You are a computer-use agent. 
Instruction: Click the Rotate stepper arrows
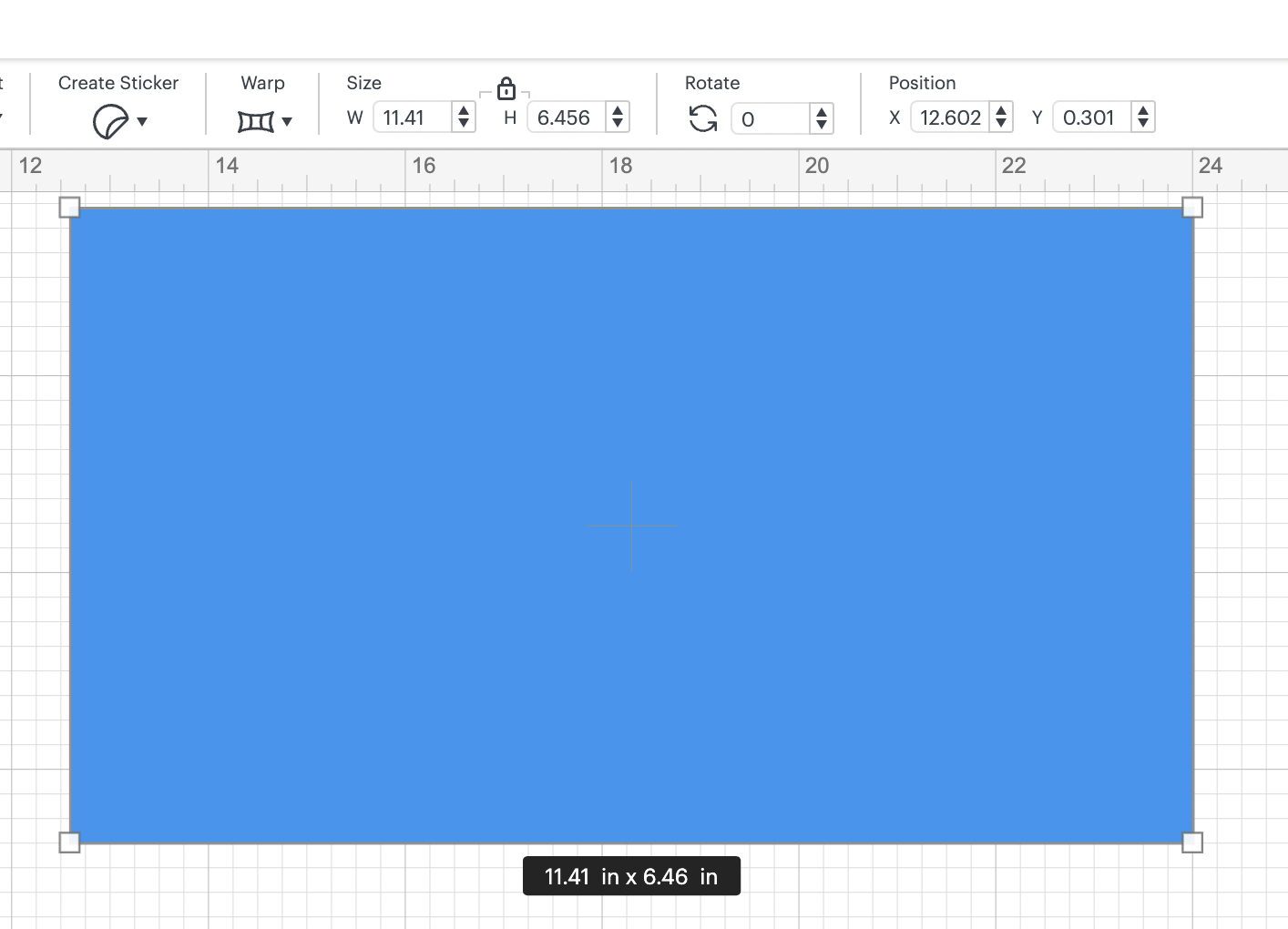click(x=822, y=118)
